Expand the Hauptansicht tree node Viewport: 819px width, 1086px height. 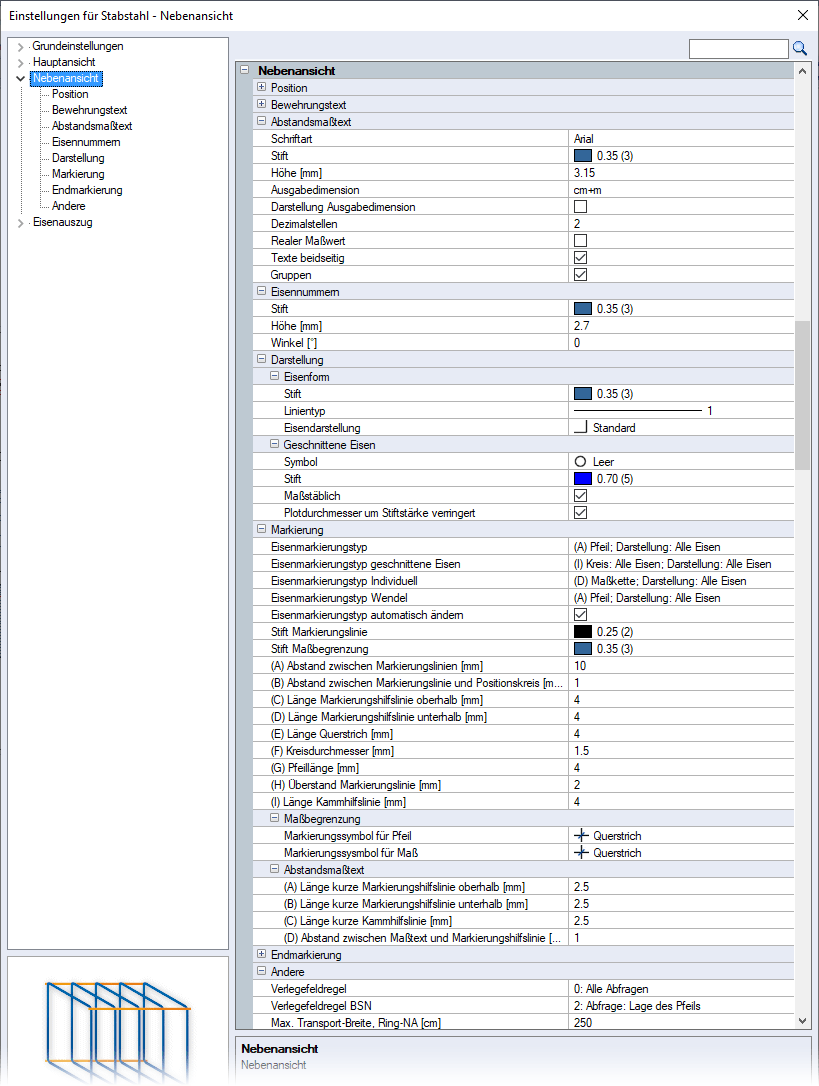tap(21, 63)
